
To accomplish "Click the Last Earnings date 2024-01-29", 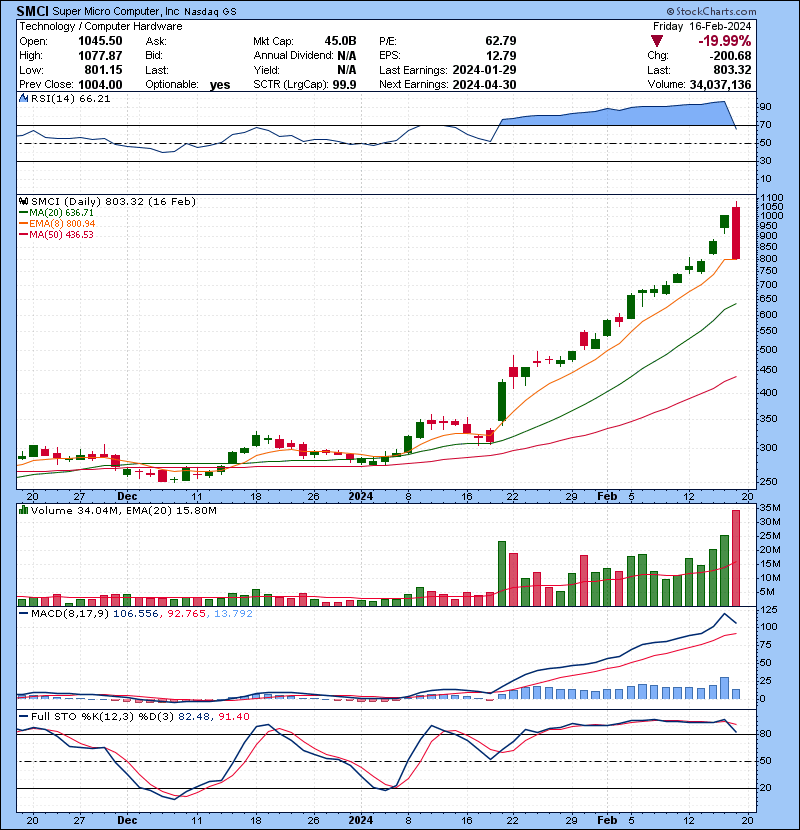I will 484,70.
